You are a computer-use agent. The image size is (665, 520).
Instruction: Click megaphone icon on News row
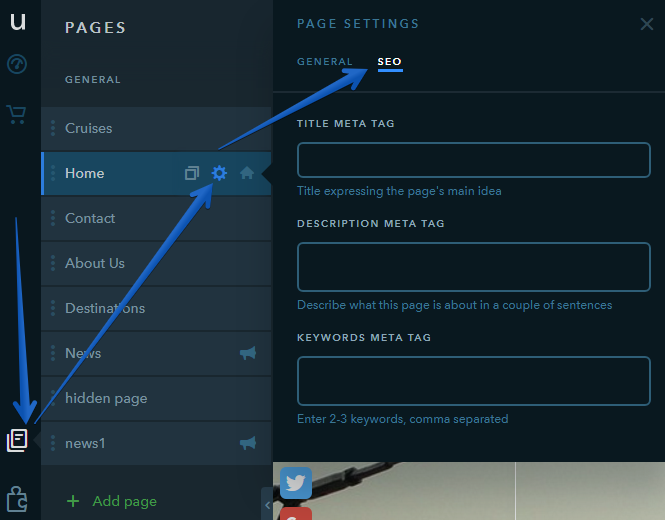point(248,353)
